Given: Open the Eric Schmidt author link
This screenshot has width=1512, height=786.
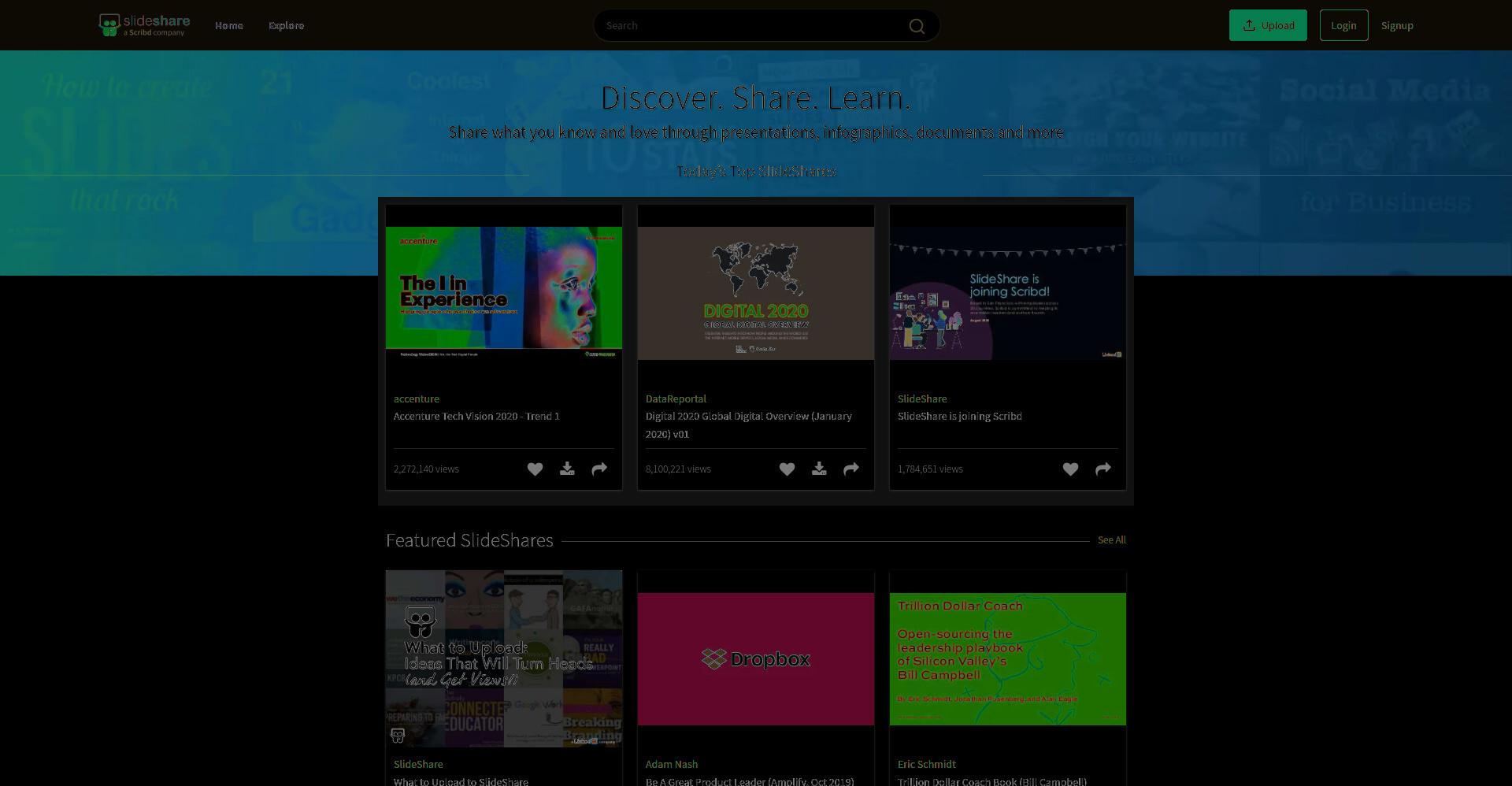Looking at the screenshot, I should [927, 765].
